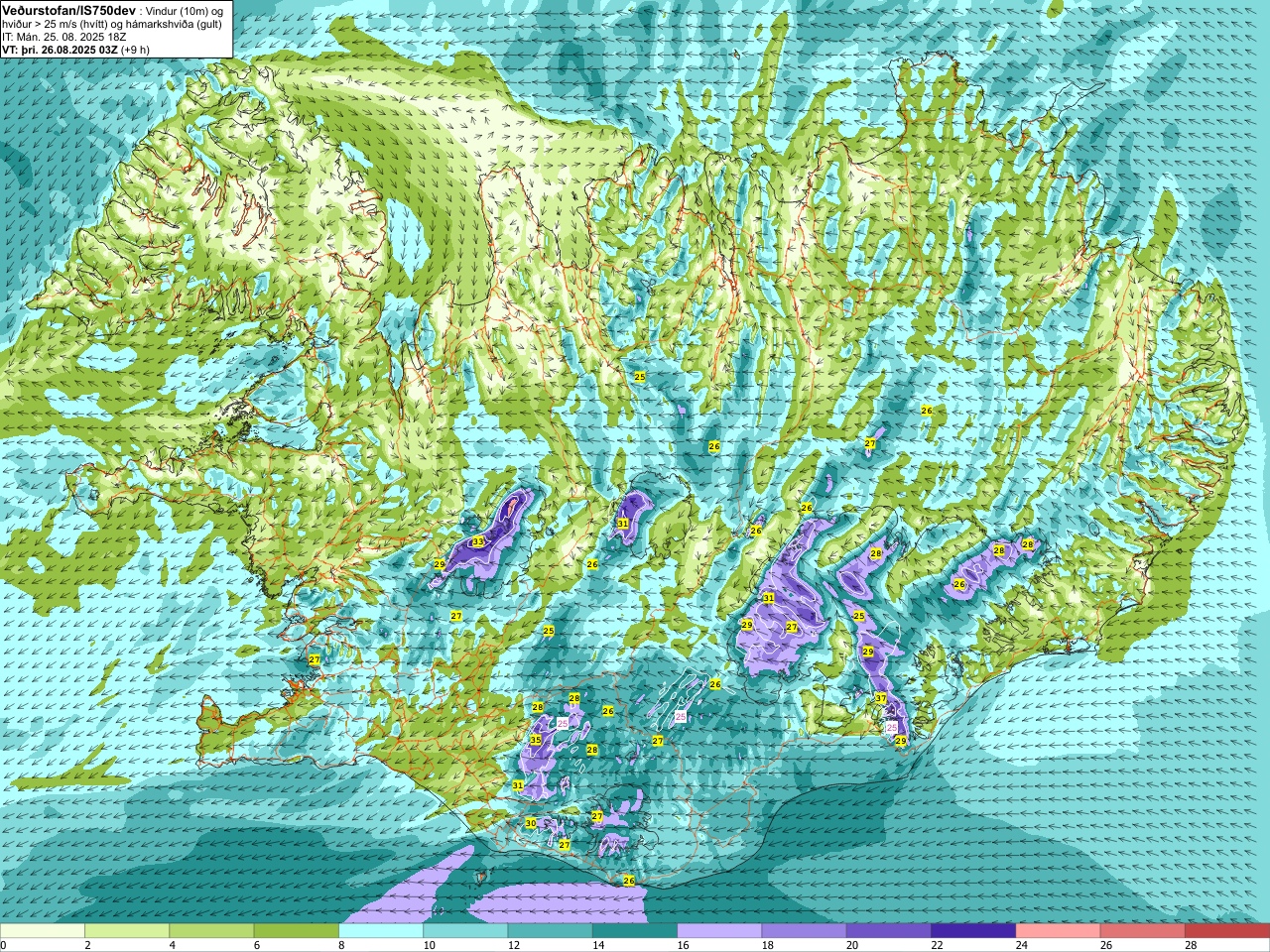Click the violet 20–22 scale swatch

pyautogui.click(x=889, y=931)
